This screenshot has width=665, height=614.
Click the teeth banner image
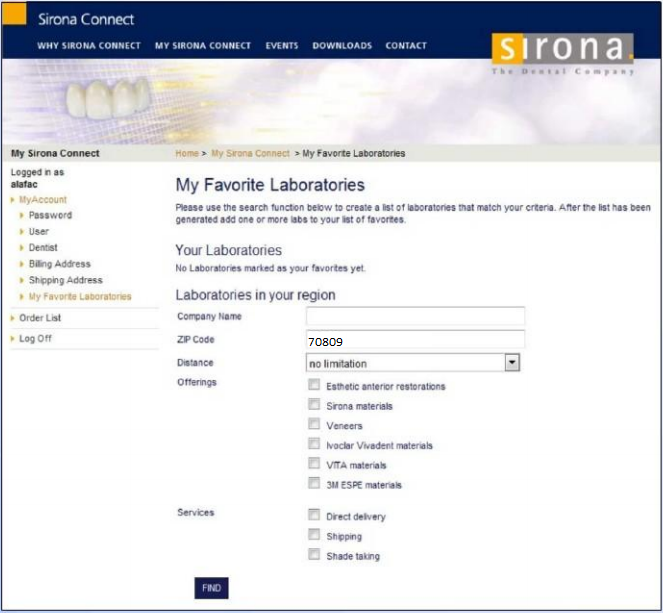click(108, 98)
